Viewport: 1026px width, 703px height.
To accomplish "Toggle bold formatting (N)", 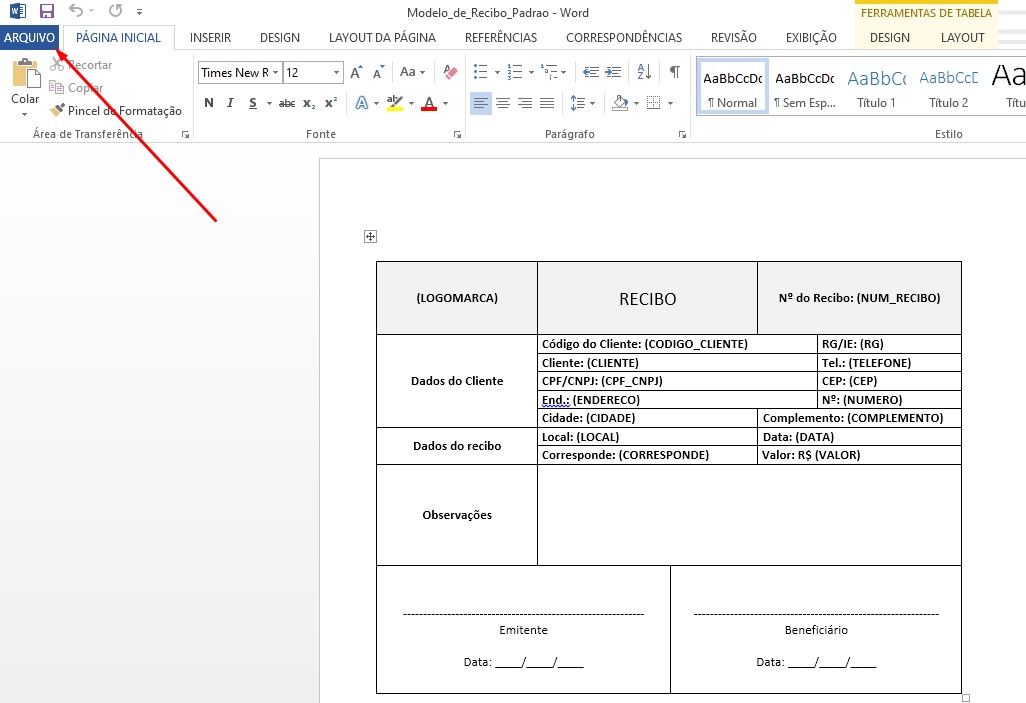I will click(x=208, y=103).
